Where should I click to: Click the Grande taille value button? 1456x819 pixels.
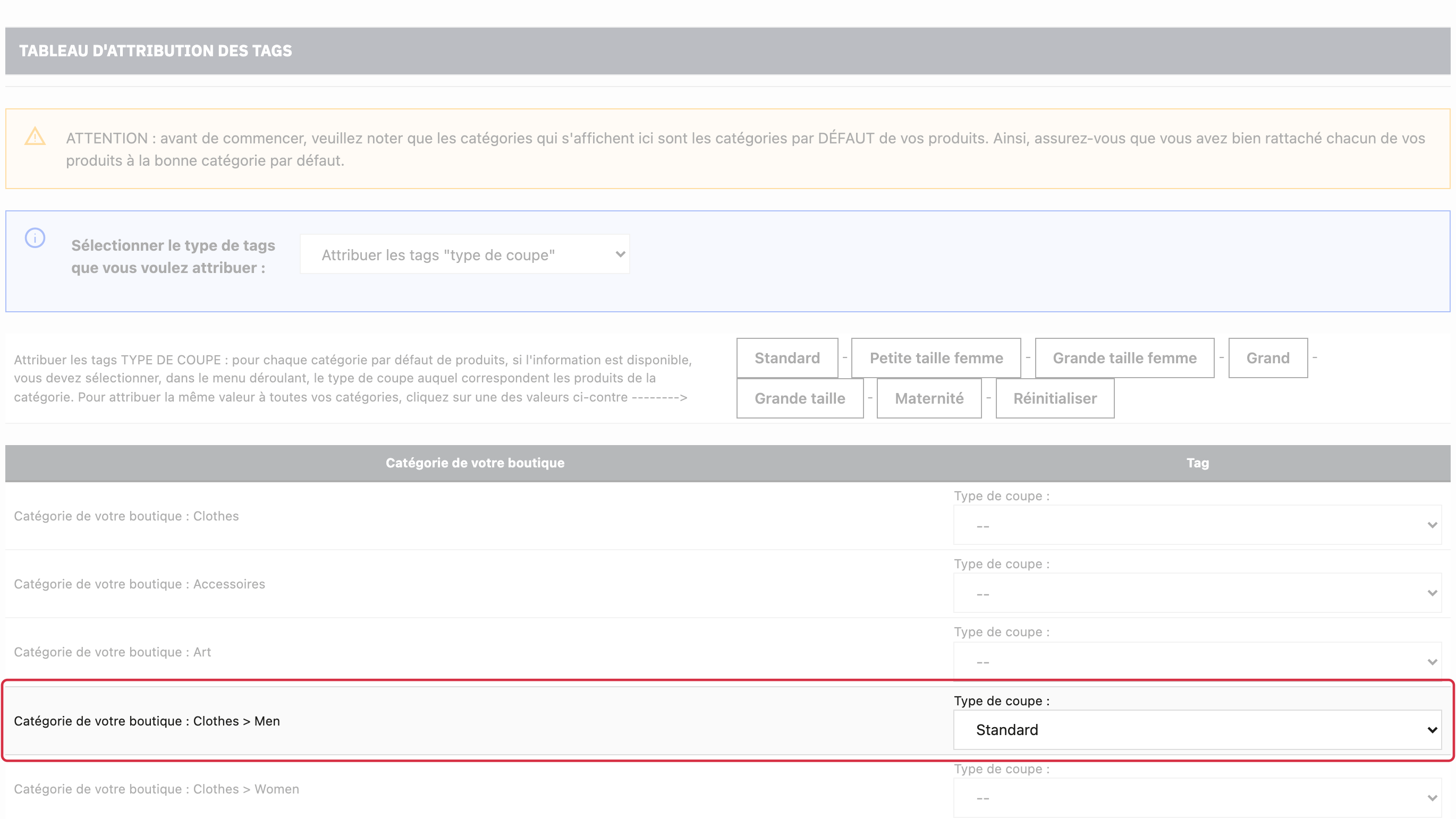point(800,398)
